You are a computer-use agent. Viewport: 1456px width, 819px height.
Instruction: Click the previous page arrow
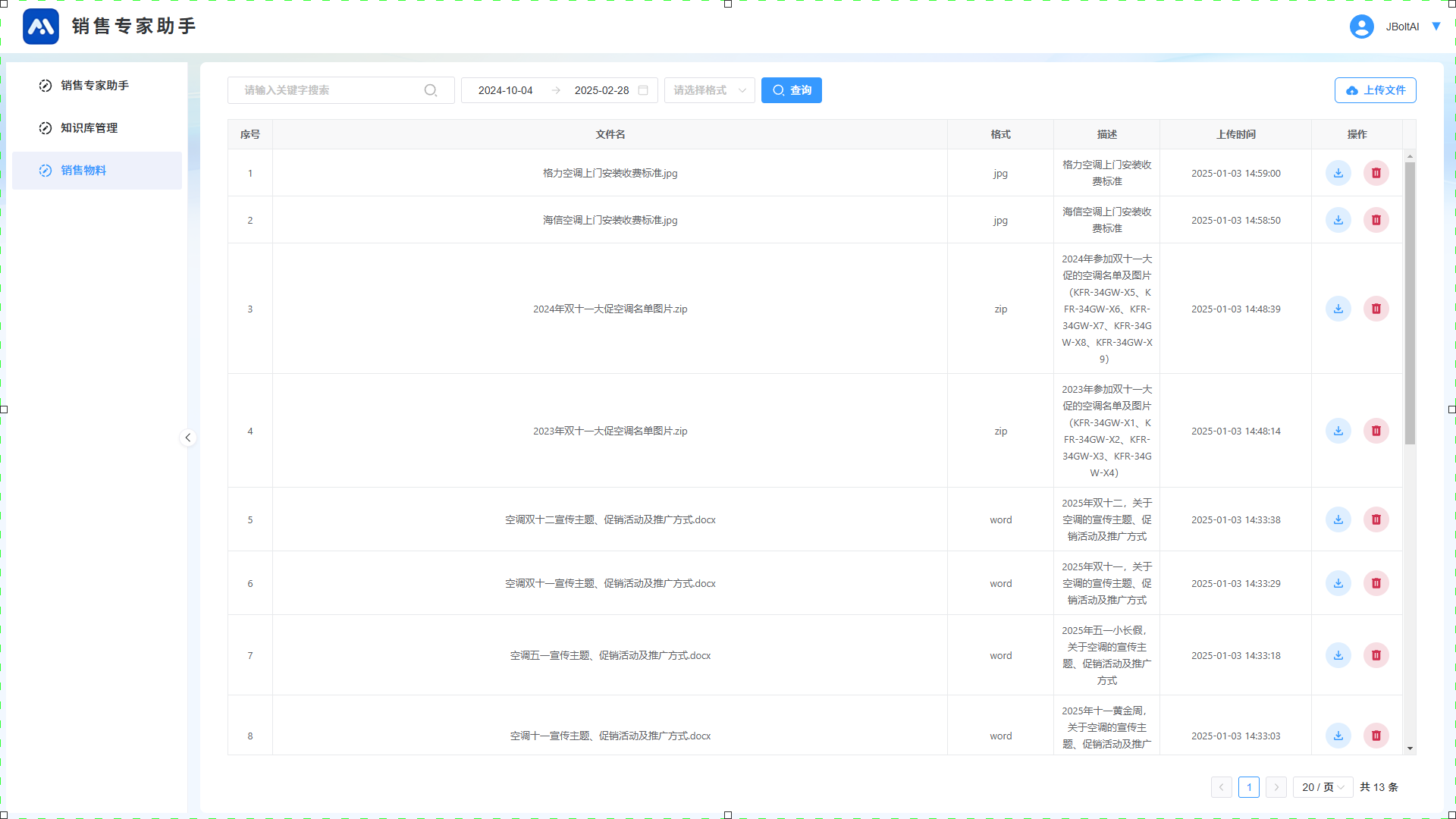point(1222,787)
